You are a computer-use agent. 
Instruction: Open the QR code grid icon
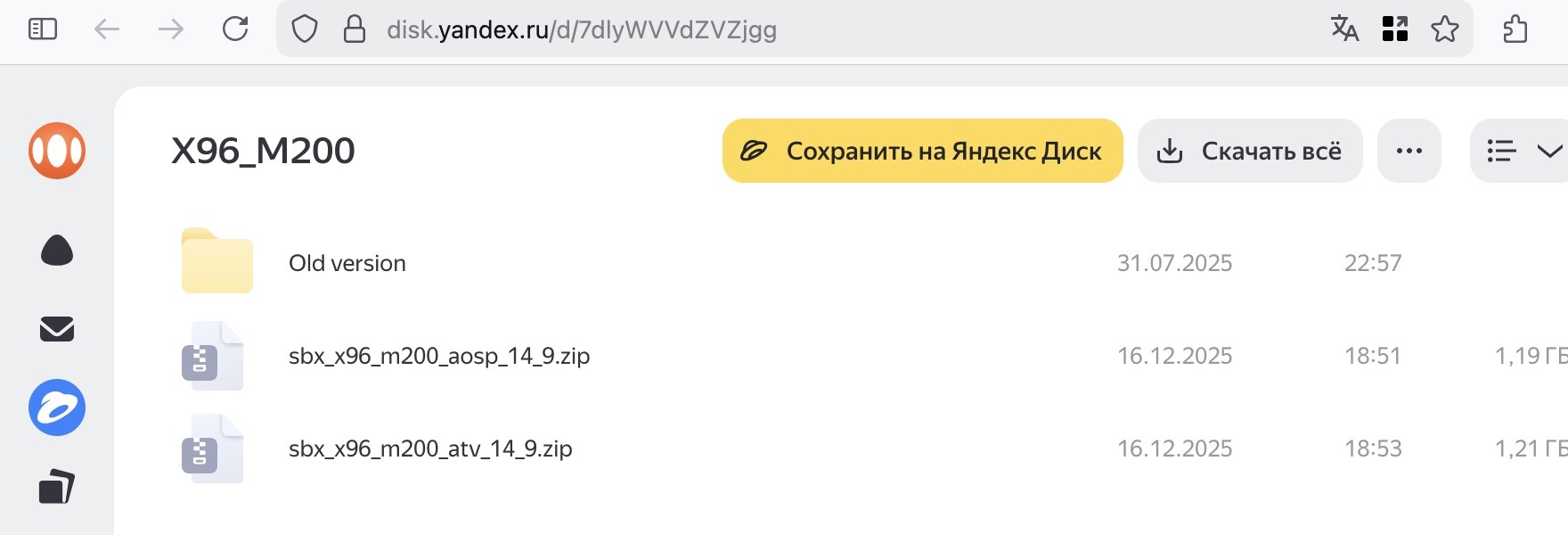point(1394,29)
